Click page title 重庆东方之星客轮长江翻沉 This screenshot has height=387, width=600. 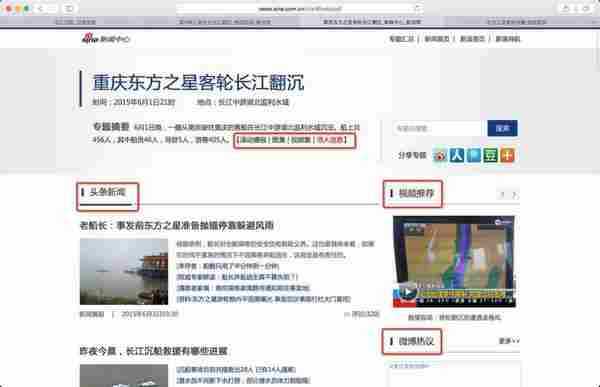click(x=198, y=82)
